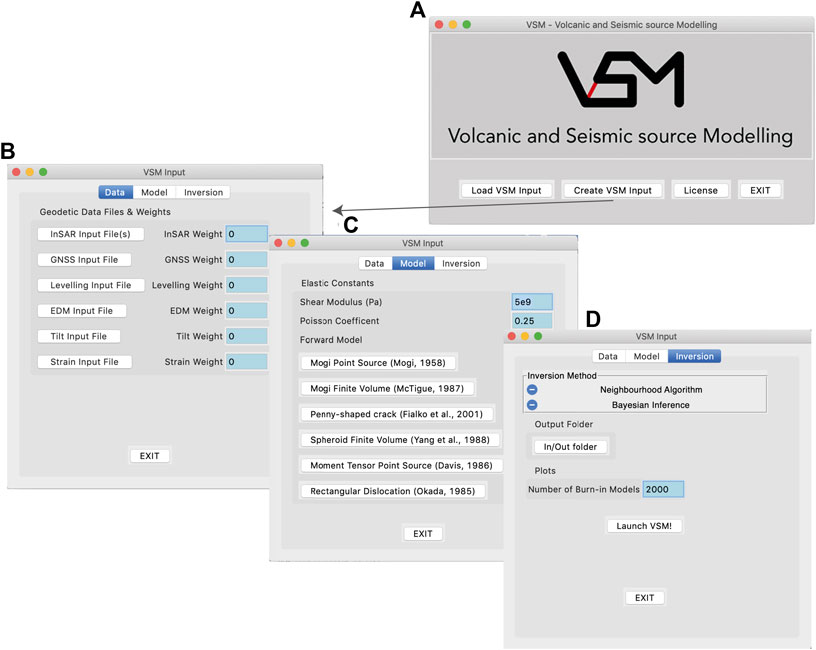Click In/Out folder button
816x650 pixels.
(x=570, y=447)
